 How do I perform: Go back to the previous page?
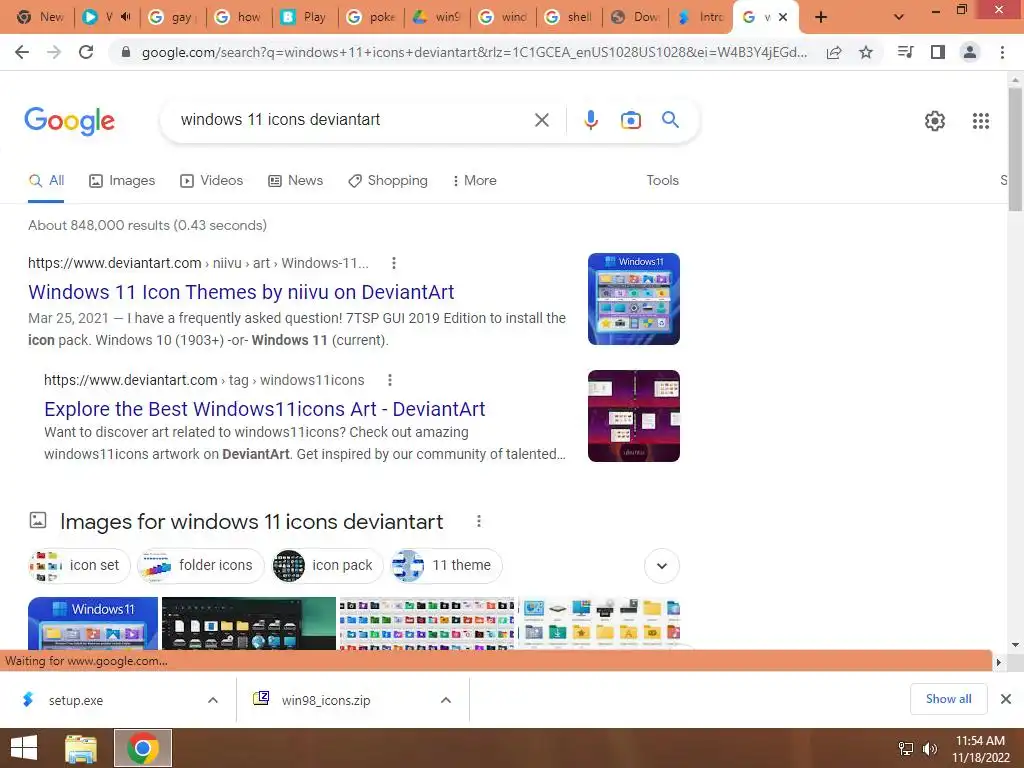pyautogui.click(x=22, y=52)
